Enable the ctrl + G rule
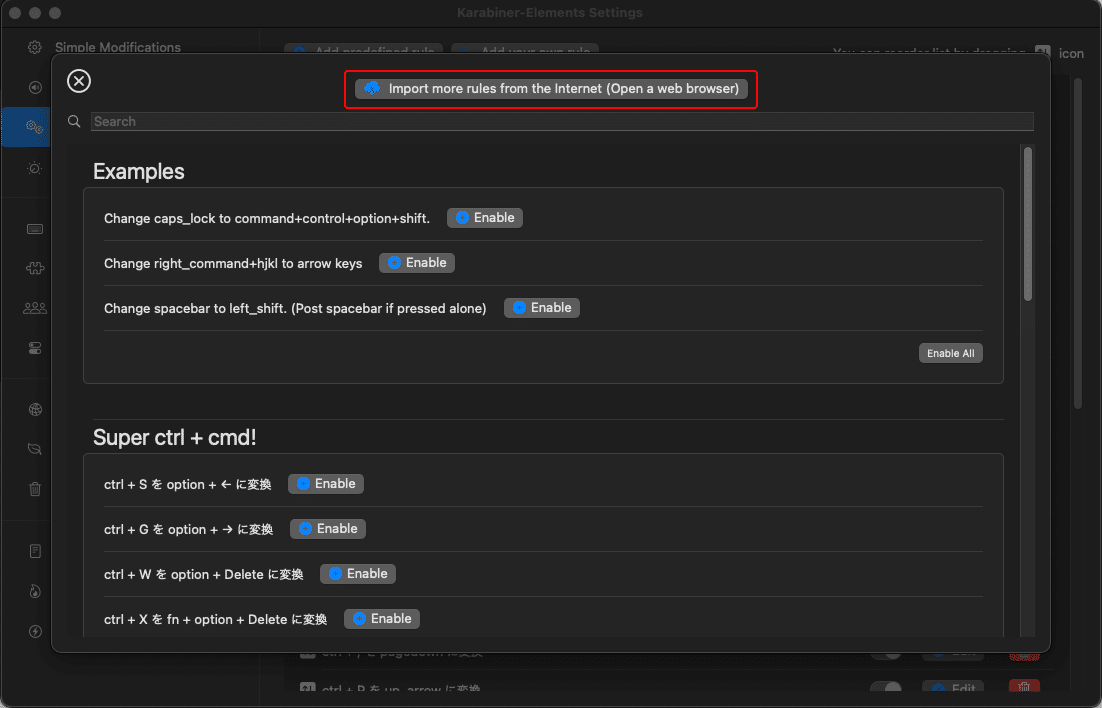 328,529
